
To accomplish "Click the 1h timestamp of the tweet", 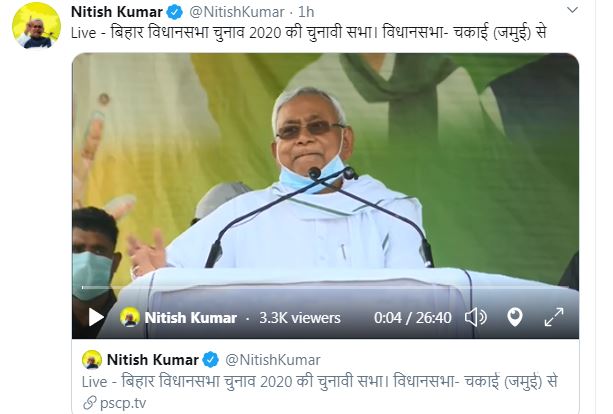I will point(306,12).
